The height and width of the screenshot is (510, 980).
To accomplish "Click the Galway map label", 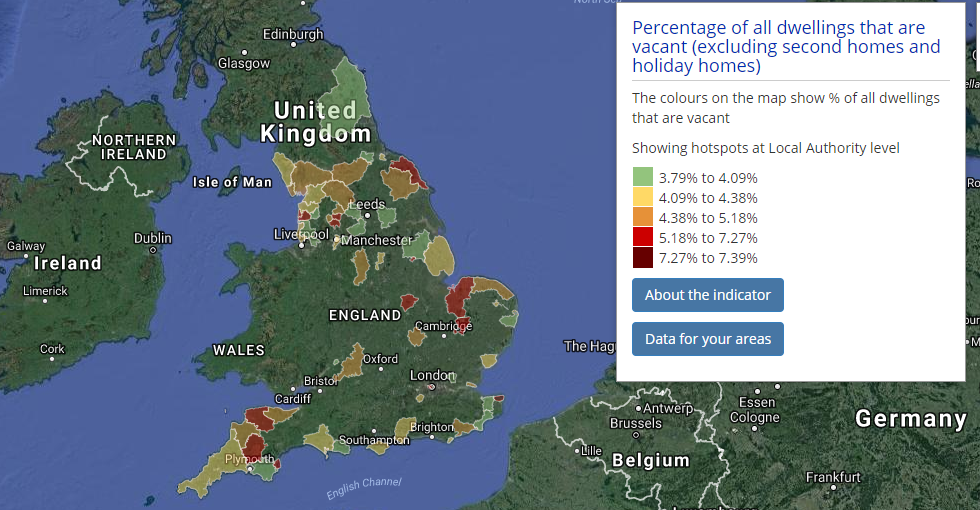I will tap(26, 246).
